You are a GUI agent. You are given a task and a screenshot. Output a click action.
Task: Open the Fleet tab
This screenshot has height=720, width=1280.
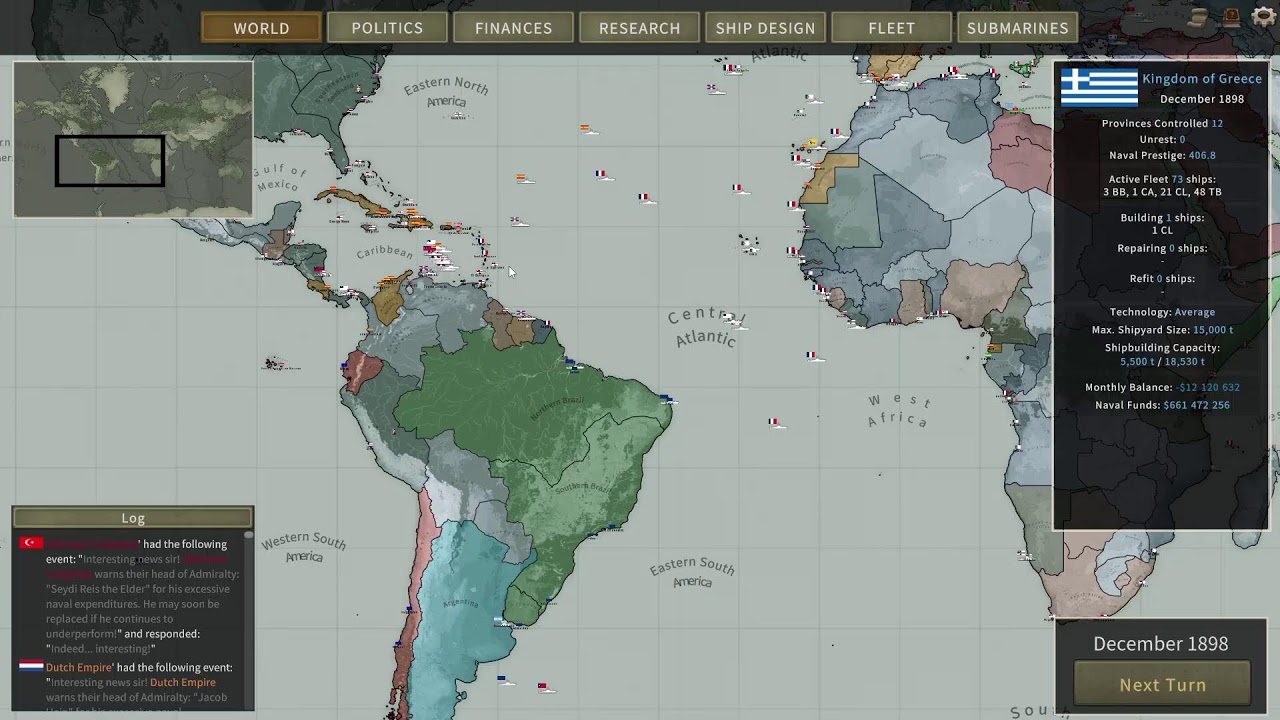[x=891, y=28]
